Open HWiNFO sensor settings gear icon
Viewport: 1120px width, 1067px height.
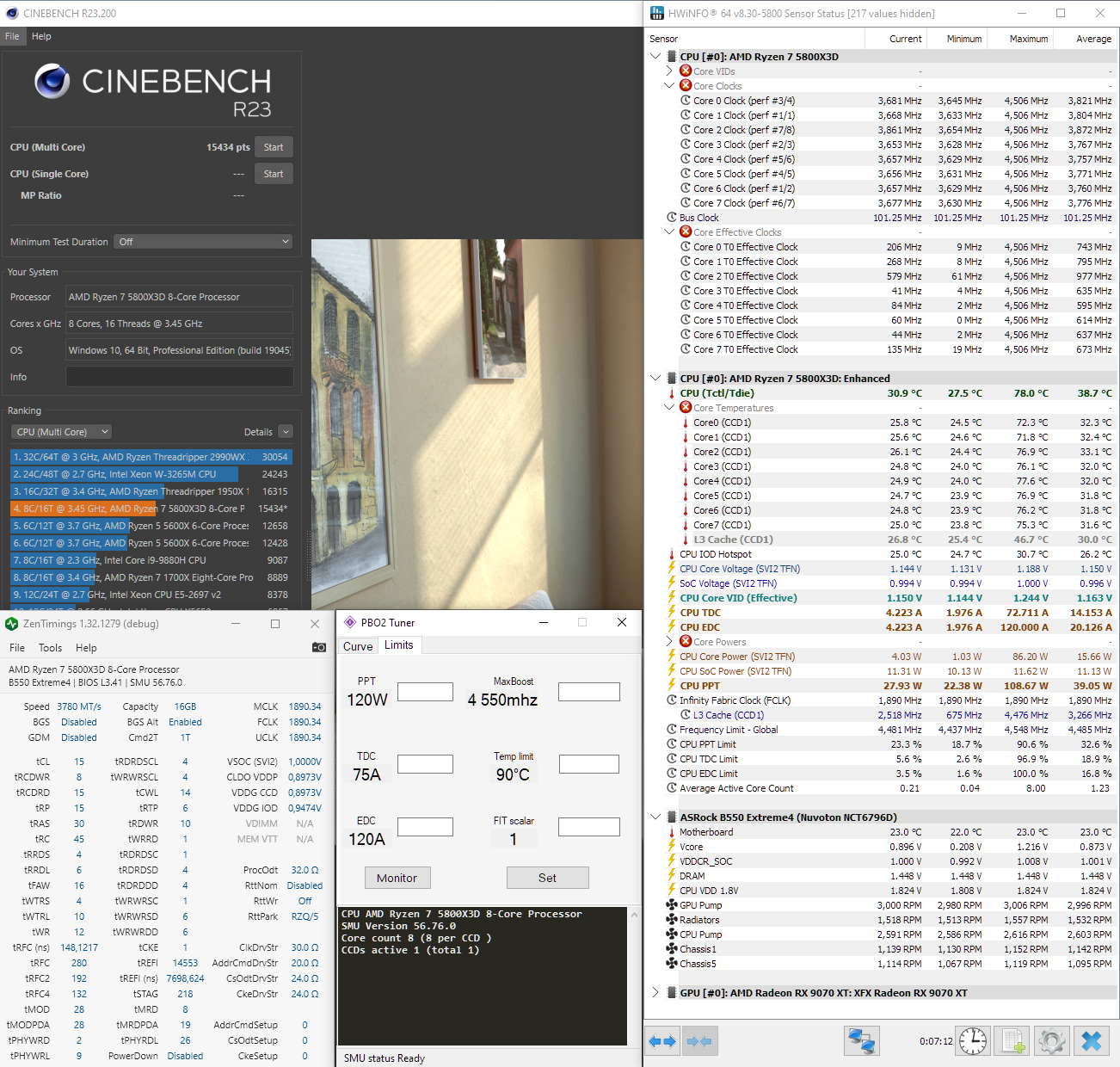coord(1052,1041)
